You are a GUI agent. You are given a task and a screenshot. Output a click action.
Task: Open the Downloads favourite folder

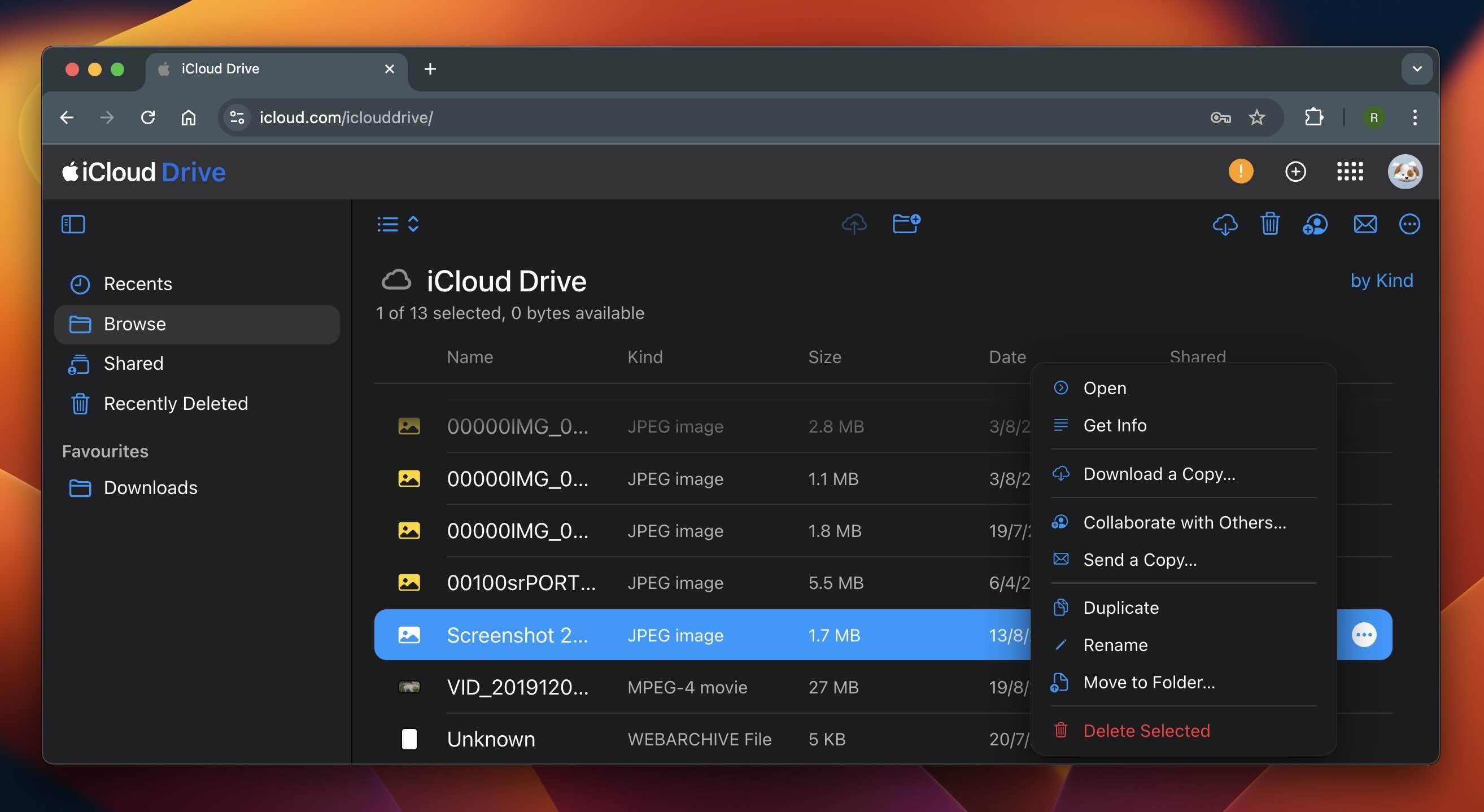click(197, 488)
